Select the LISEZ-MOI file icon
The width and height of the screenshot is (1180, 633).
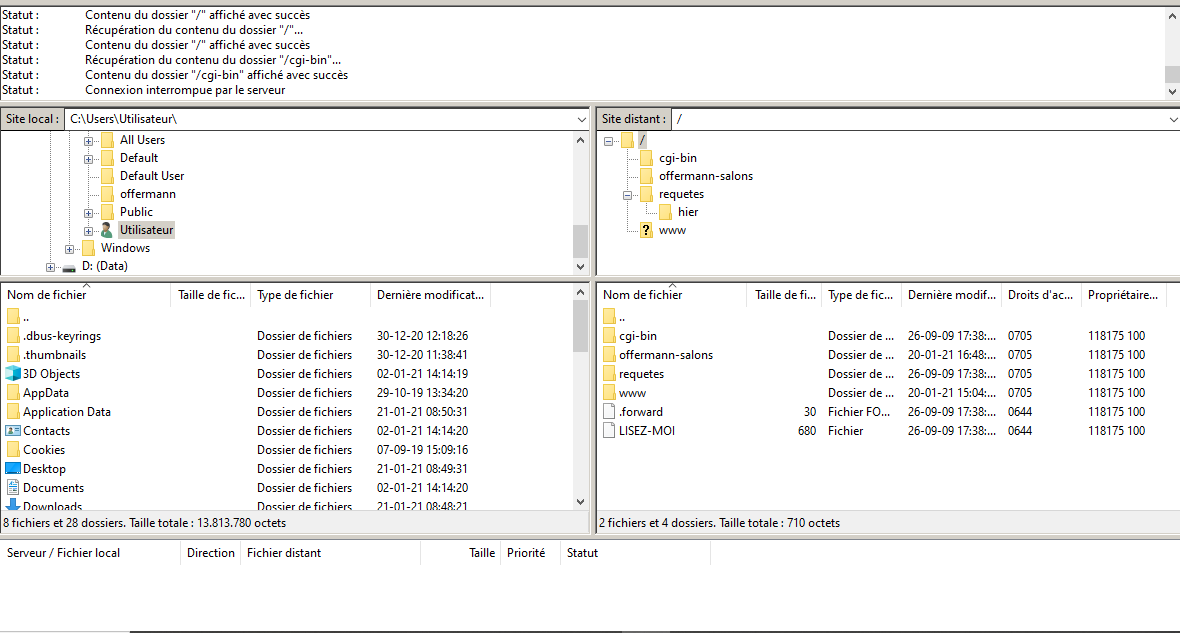(610, 431)
